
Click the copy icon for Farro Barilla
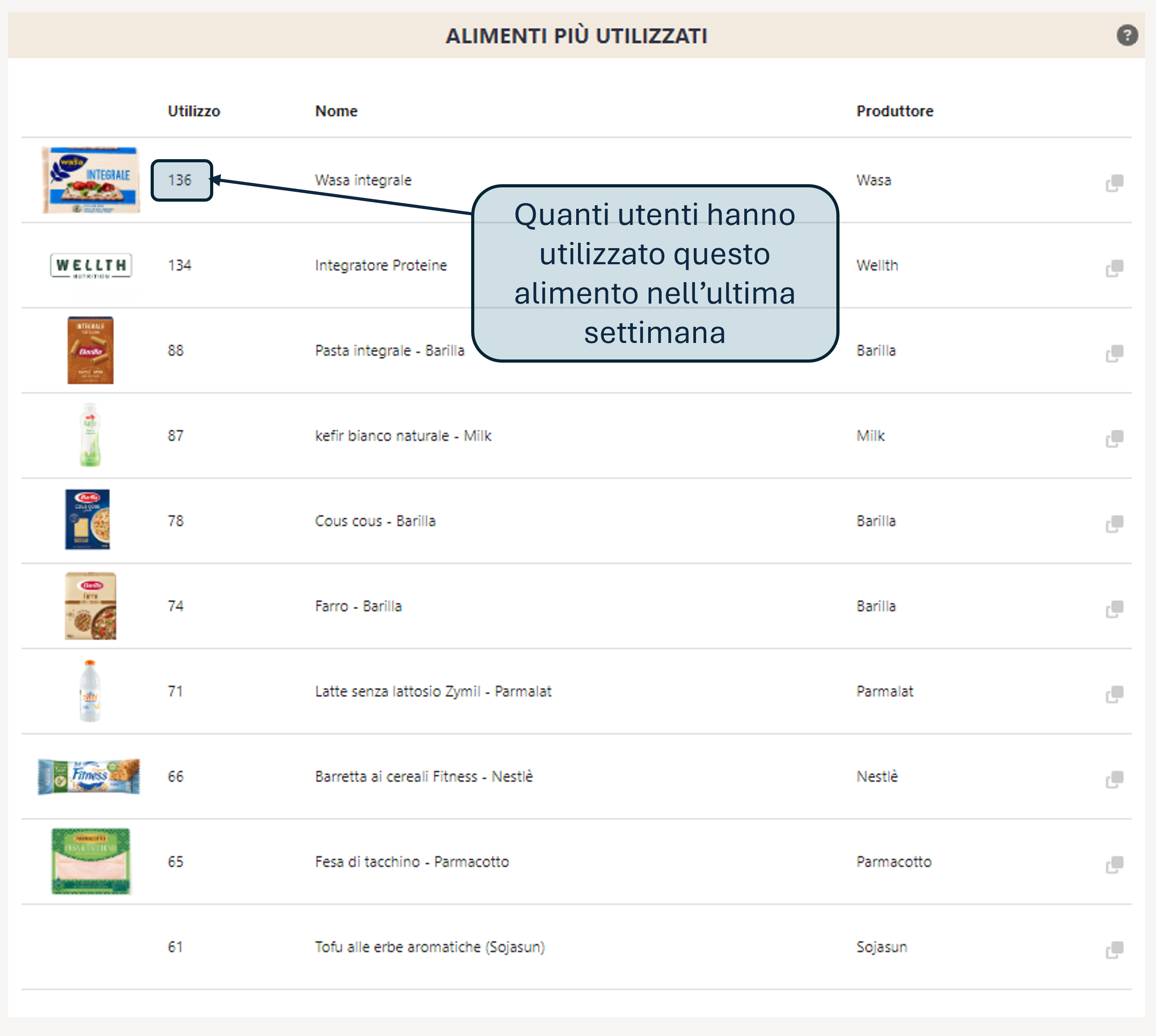pos(1114,609)
